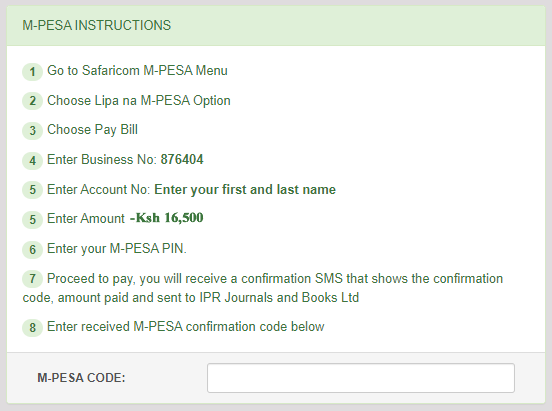Click the Choose Lipa na M-PESA Option text
Viewport: 552px width, 411px height.
click(x=139, y=100)
